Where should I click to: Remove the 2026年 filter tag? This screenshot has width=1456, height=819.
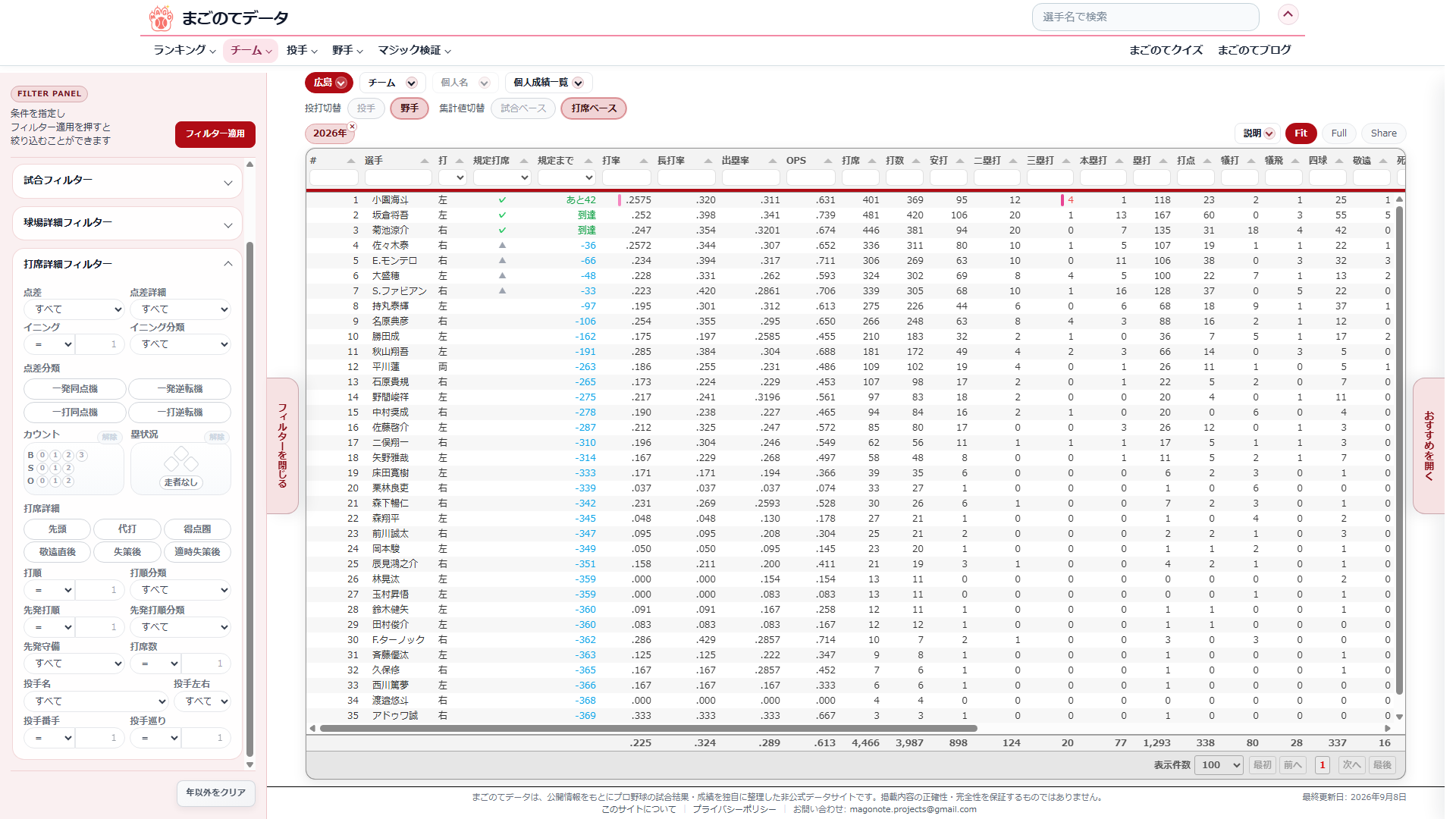[x=352, y=127]
